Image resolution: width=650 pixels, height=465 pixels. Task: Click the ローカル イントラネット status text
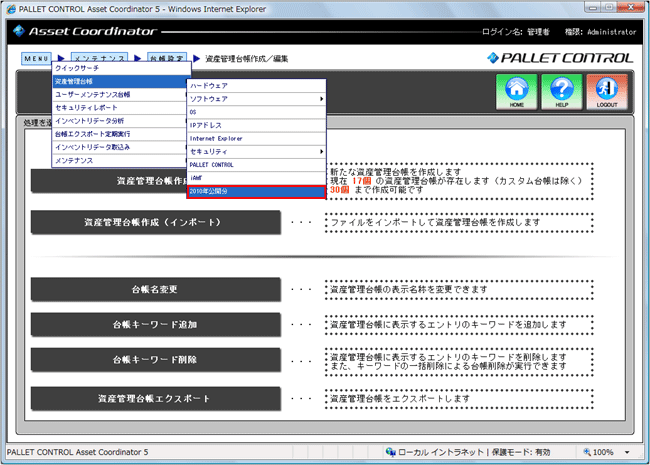[441, 452]
